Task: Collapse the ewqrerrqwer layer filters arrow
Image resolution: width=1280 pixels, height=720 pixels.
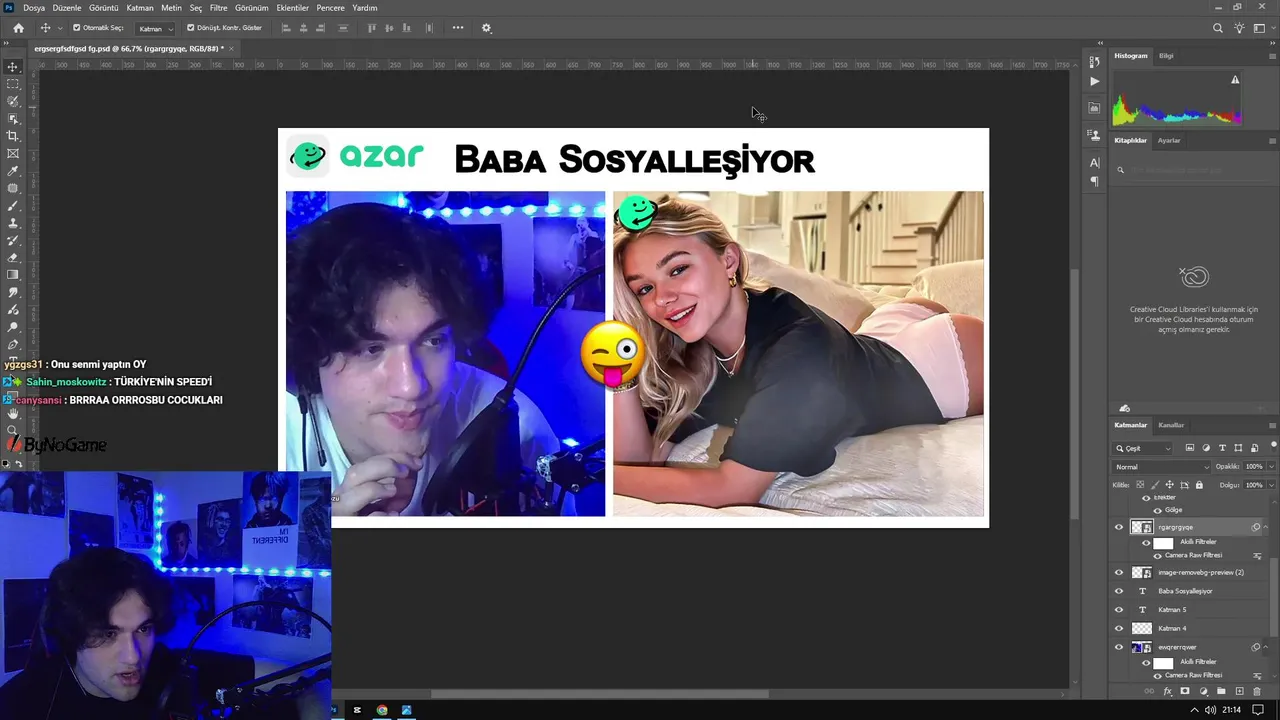Action: [1266, 647]
